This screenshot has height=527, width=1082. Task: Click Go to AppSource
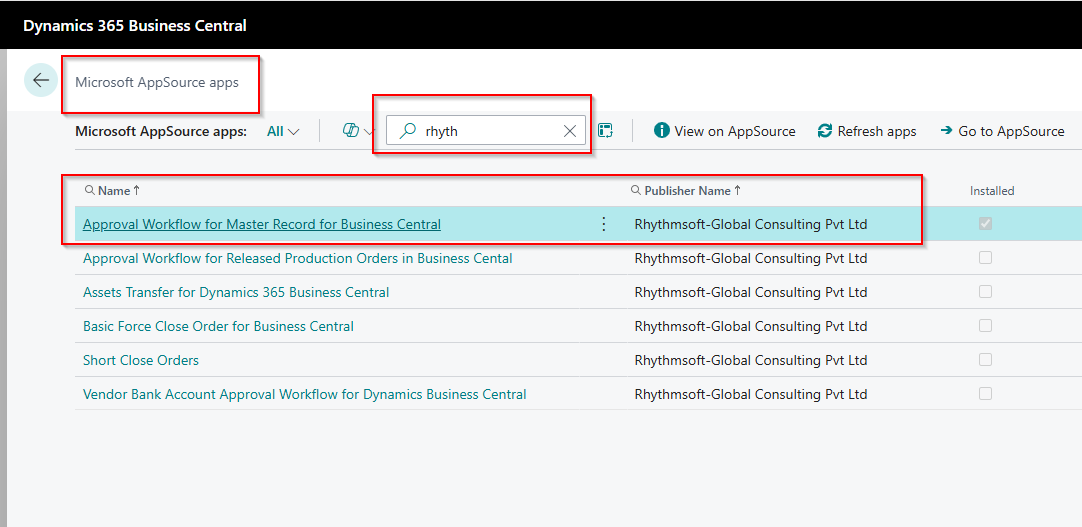click(1002, 131)
